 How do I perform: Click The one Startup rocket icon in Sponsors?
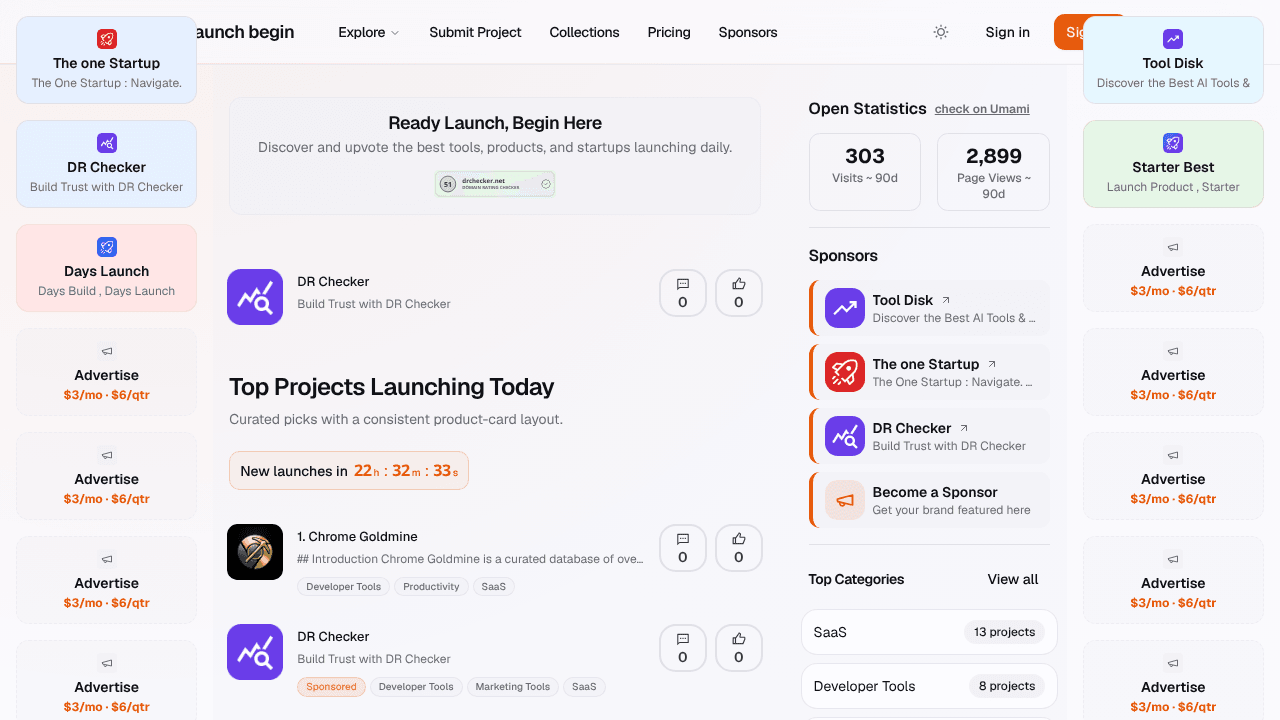(845, 372)
